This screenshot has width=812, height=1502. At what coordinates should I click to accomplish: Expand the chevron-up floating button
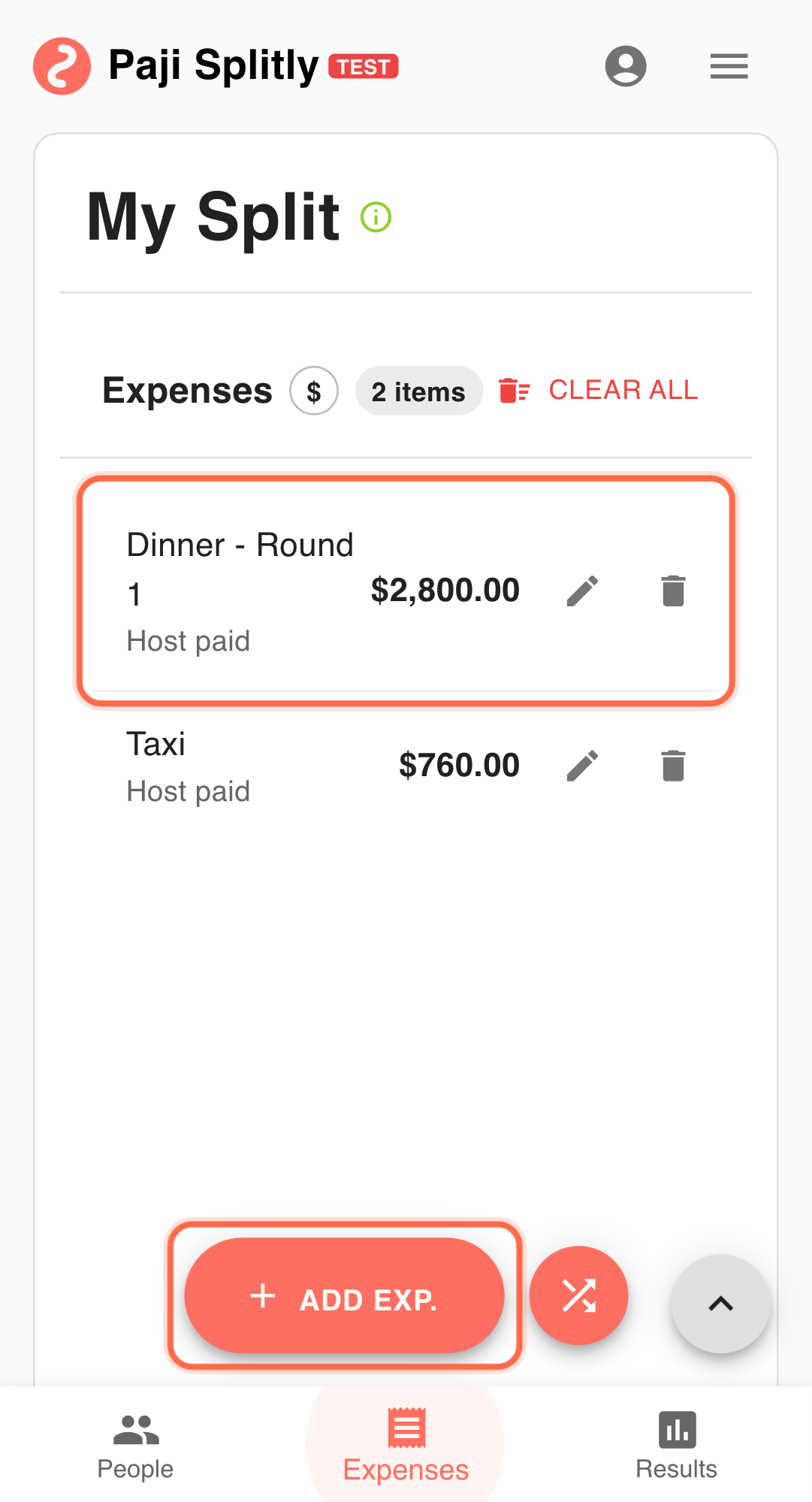point(720,1304)
